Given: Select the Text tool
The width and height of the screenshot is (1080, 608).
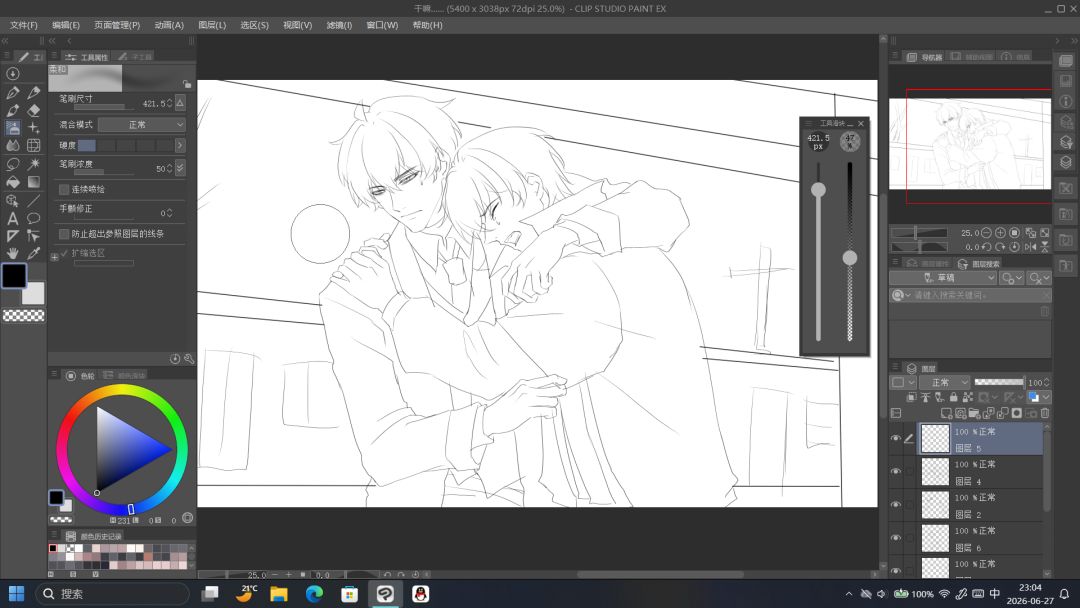Looking at the screenshot, I should (12, 219).
